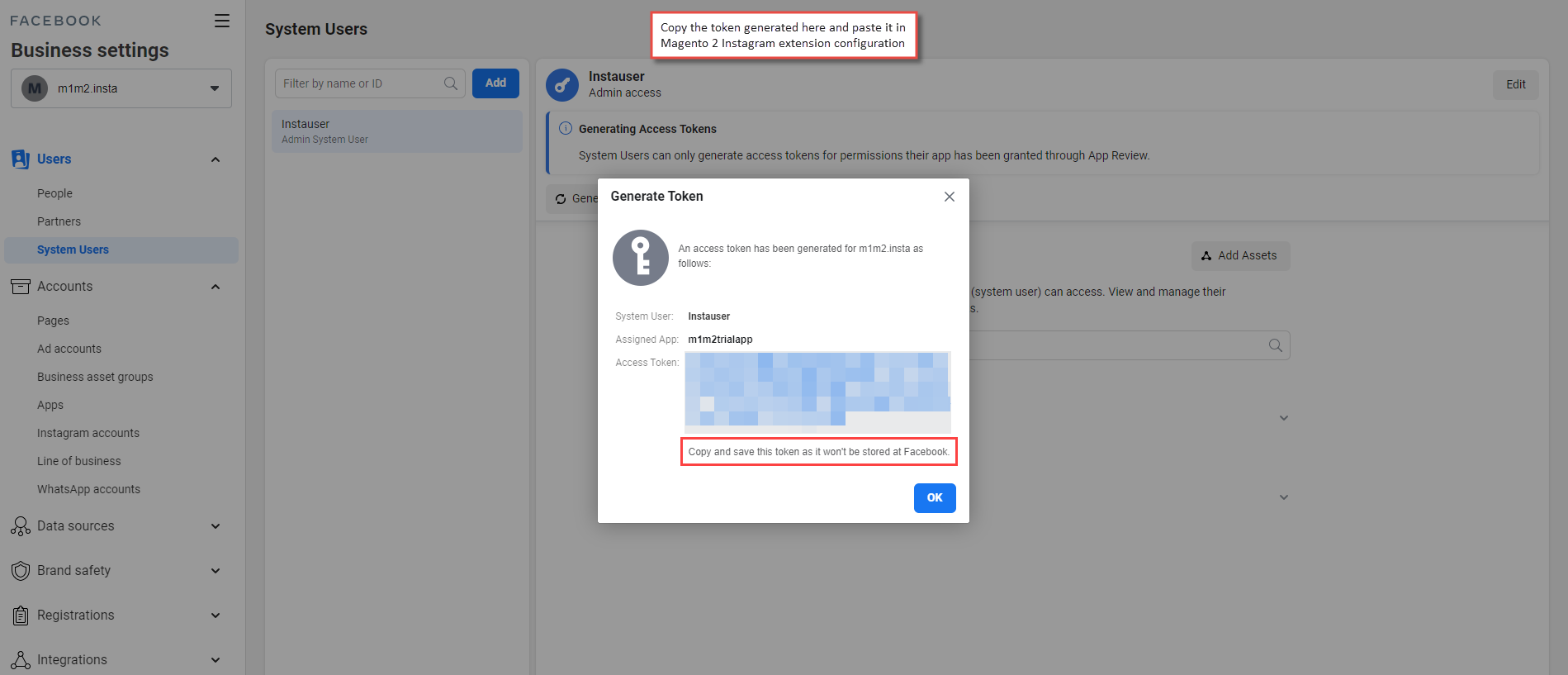Close the Generate Token dialog
1568x675 pixels.
pyautogui.click(x=950, y=197)
